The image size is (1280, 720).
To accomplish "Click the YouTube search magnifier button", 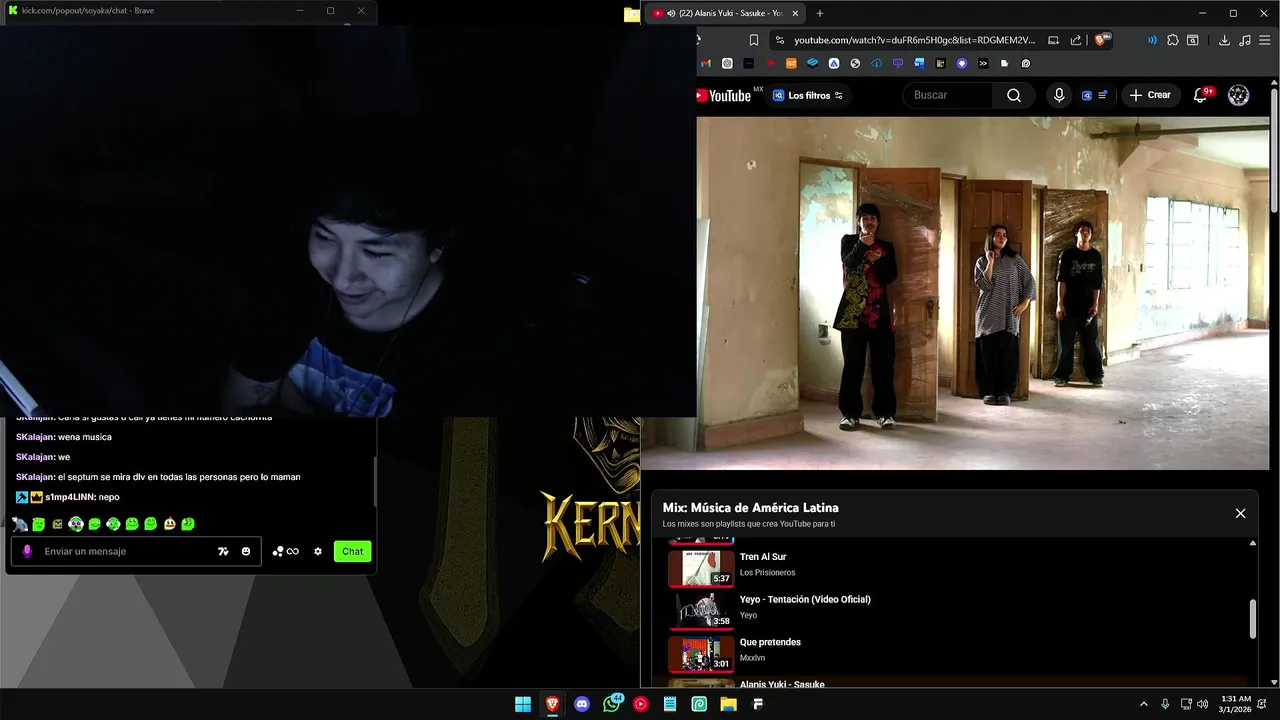I will [1014, 95].
